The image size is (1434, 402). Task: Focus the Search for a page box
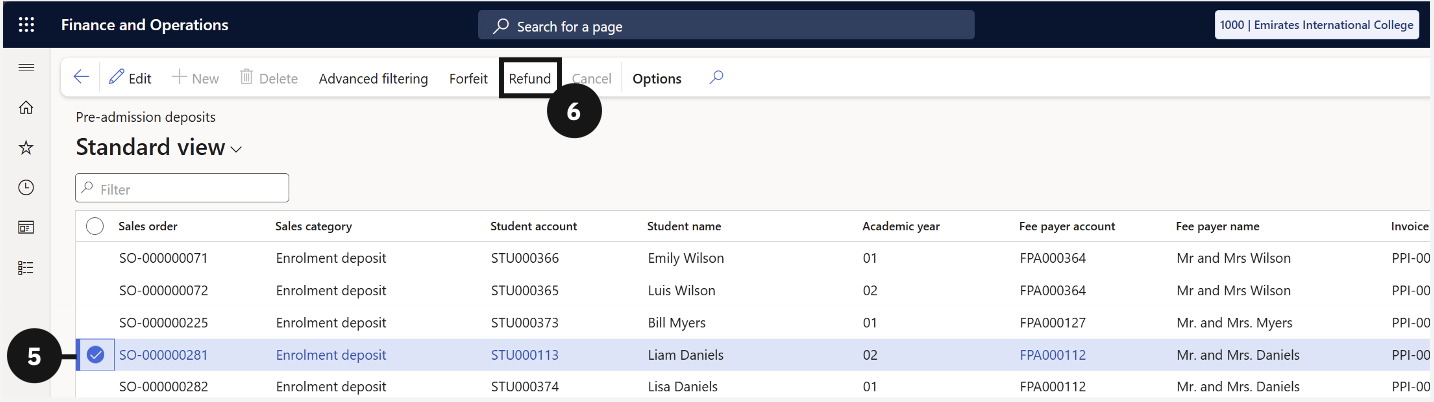(726, 26)
